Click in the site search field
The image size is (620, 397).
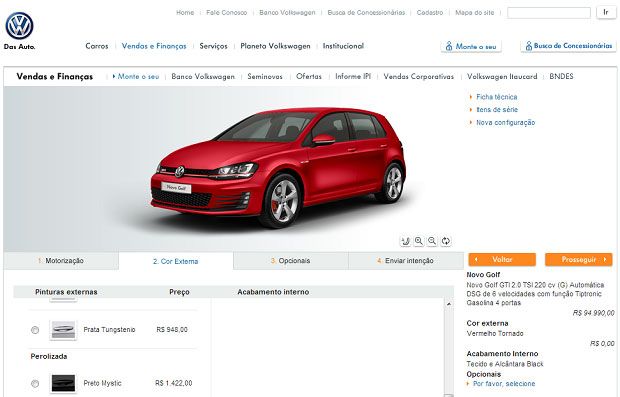[x=549, y=13]
